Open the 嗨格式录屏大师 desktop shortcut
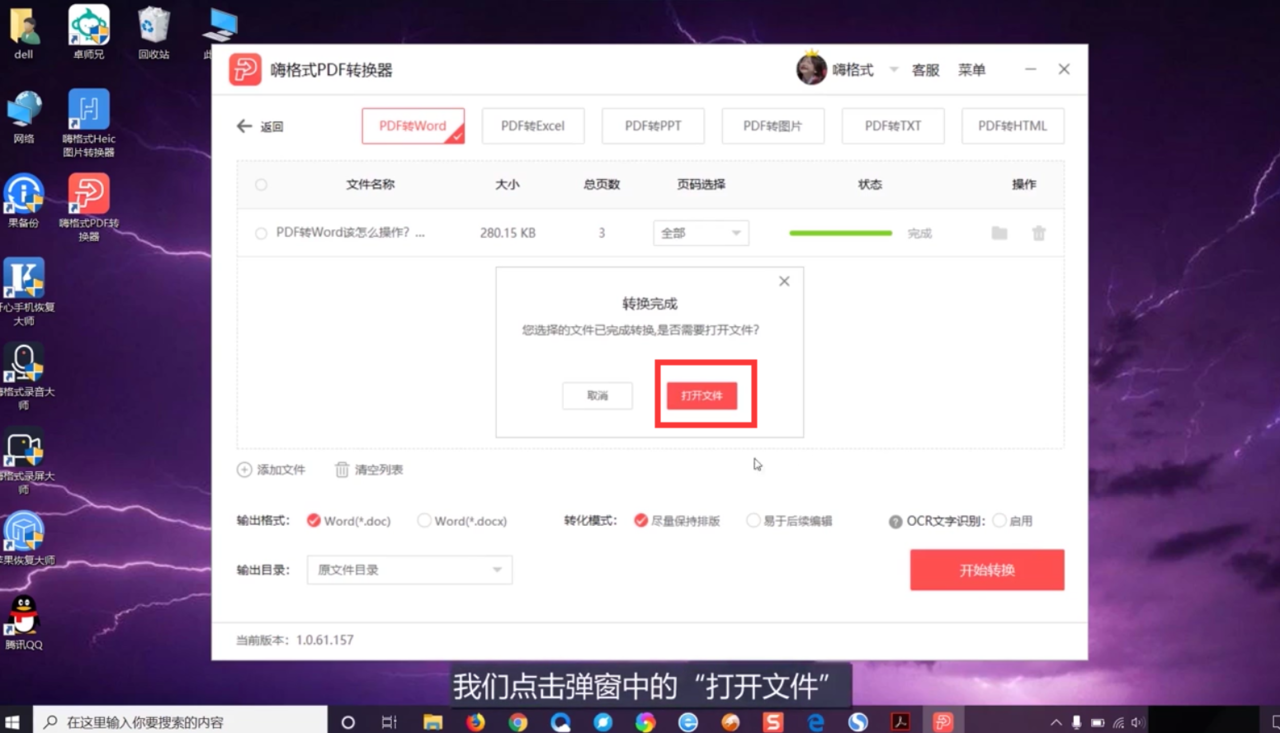Screen dimensions: 1280x733 click(24, 461)
